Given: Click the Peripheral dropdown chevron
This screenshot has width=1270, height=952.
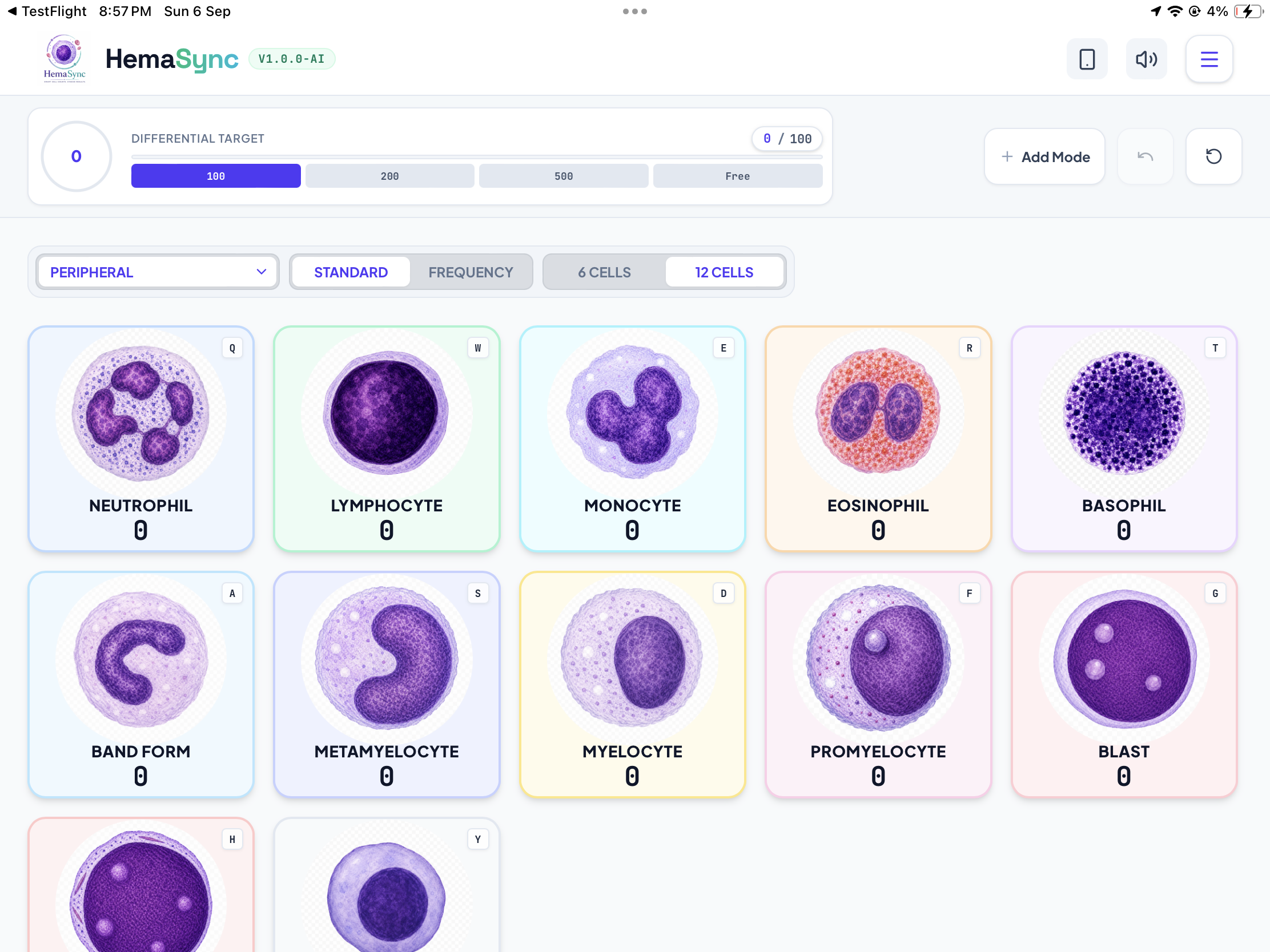Looking at the screenshot, I should coord(261,272).
